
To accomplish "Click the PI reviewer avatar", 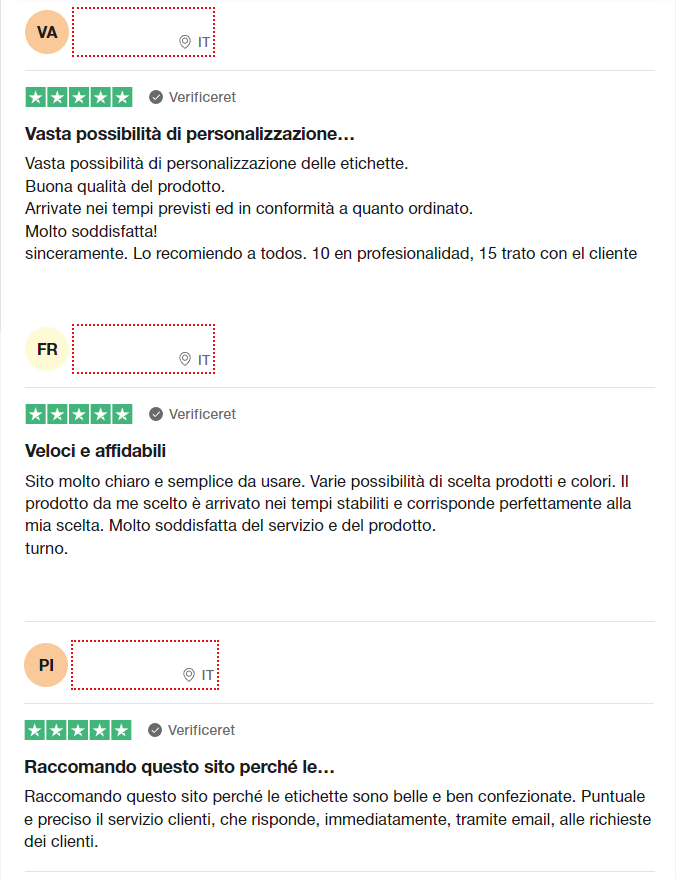I will tap(46, 665).
